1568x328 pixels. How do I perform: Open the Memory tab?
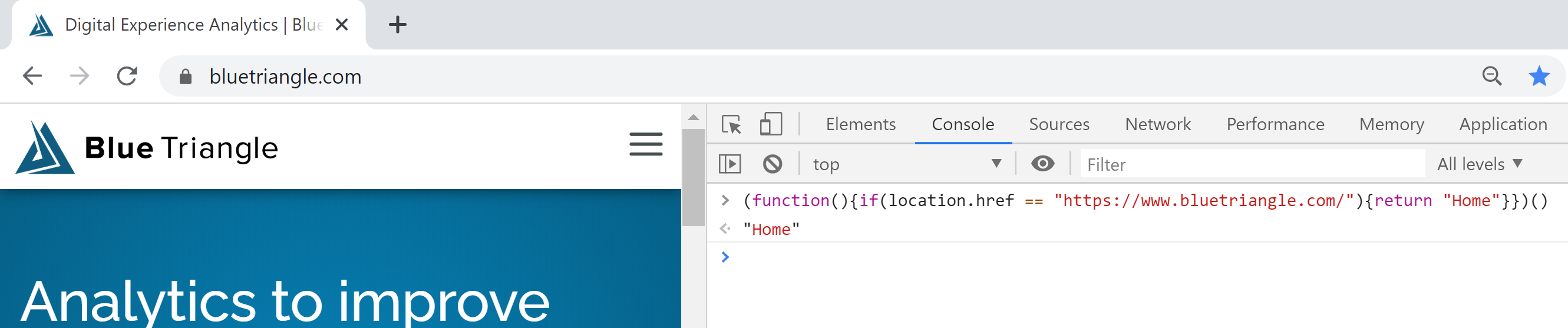[x=1391, y=124]
